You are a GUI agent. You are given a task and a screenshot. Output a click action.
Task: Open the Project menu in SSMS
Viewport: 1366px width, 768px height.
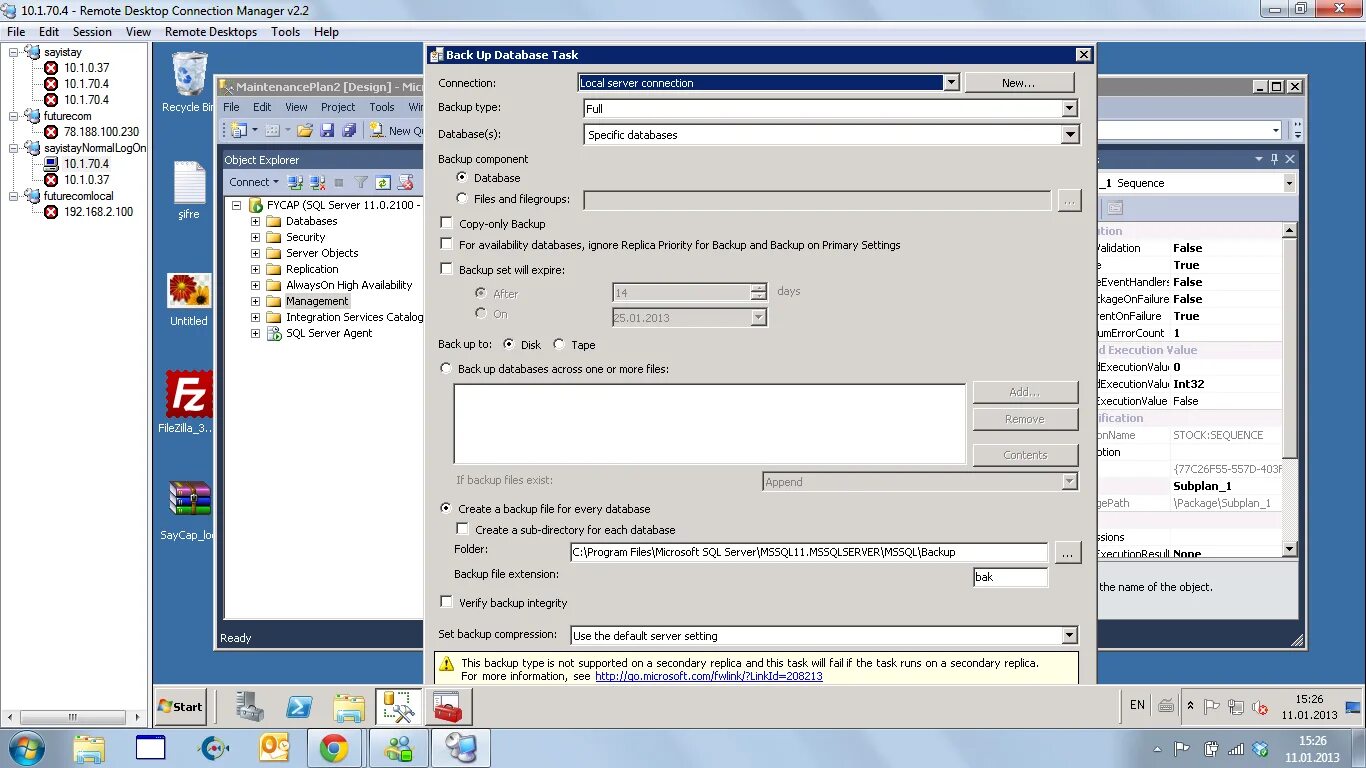tap(338, 107)
